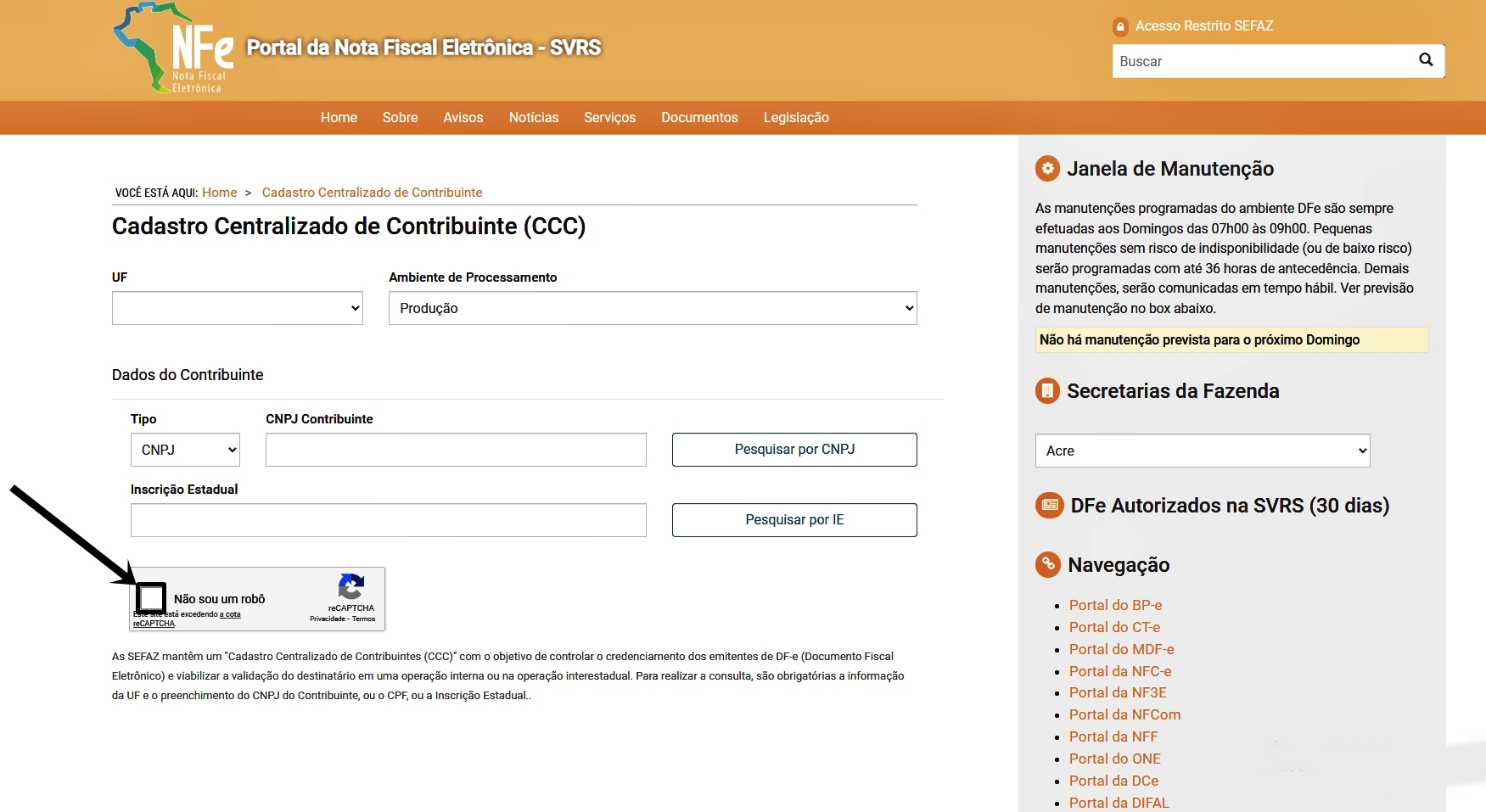Open the Tipo CNPJ dropdown
The image size is (1486, 812).
click(185, 450)
